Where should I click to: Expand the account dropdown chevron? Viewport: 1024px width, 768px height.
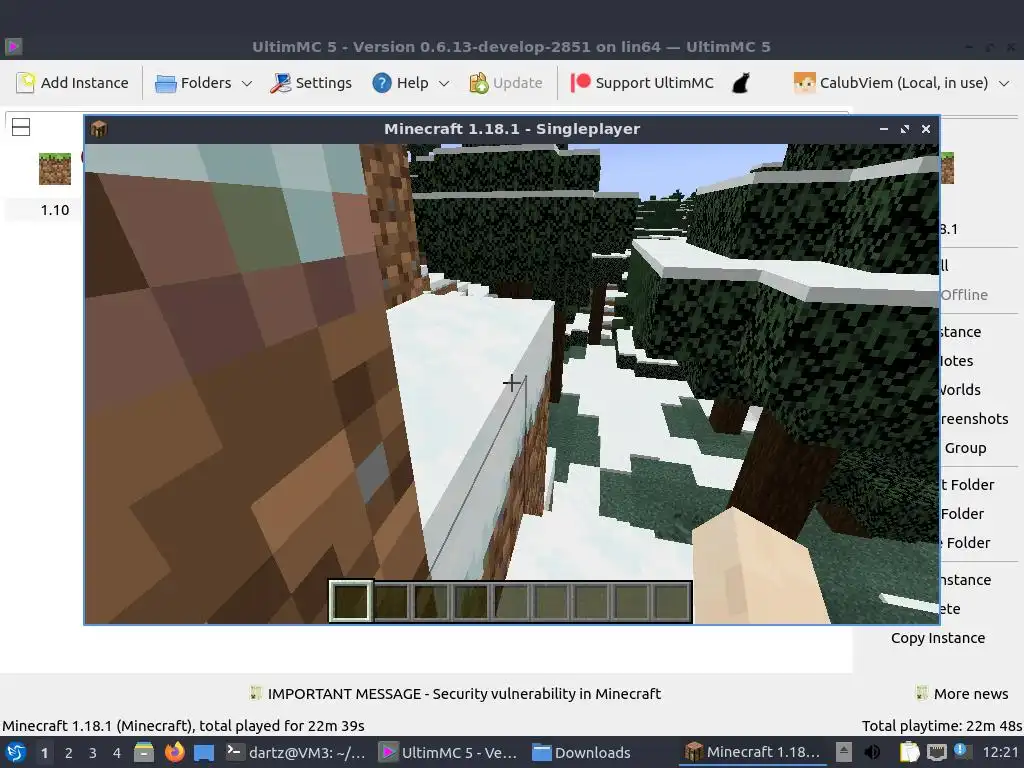coord(1004,83)
